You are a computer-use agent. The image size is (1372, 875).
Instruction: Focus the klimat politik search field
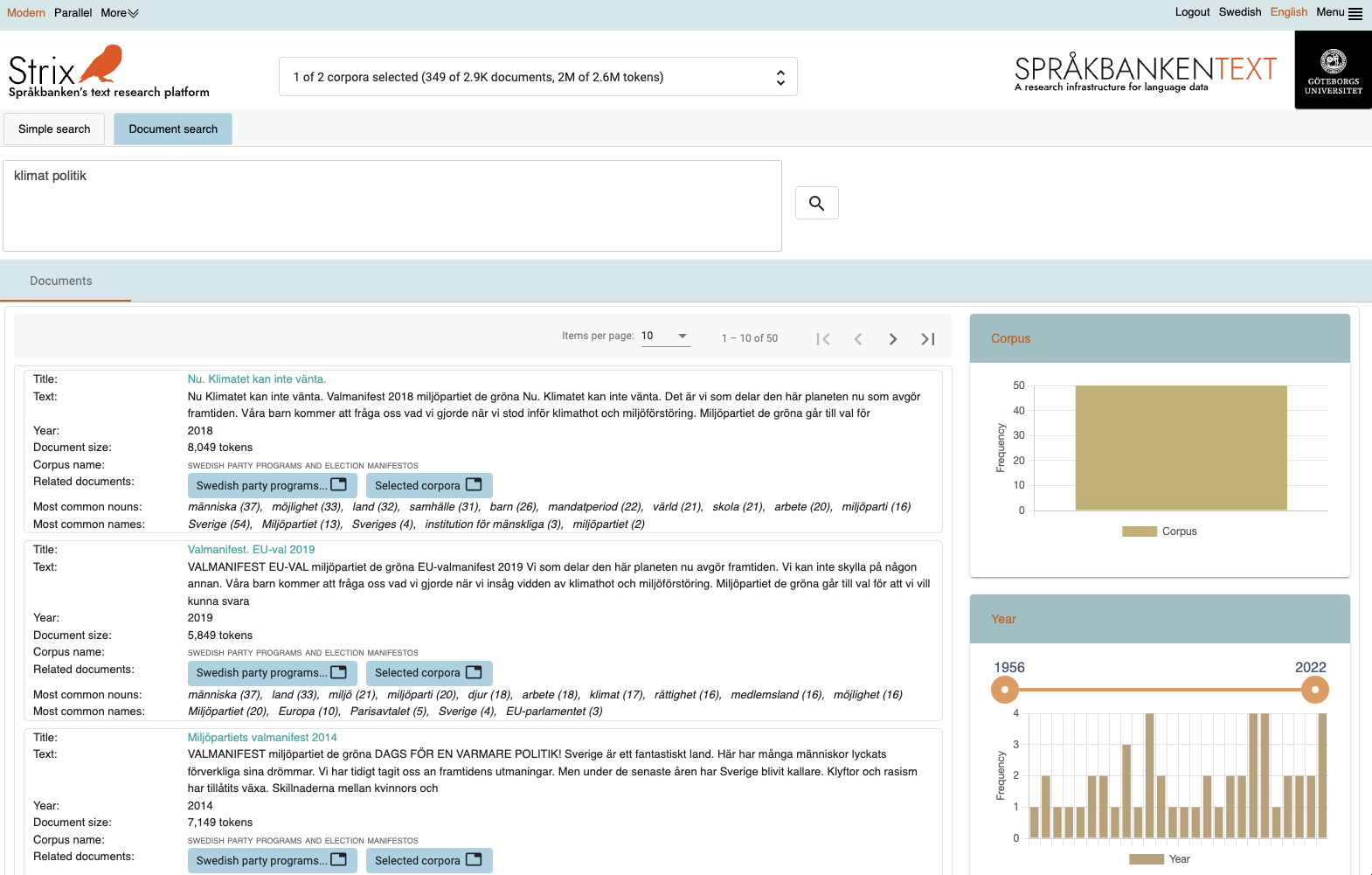tap(392, 206)
